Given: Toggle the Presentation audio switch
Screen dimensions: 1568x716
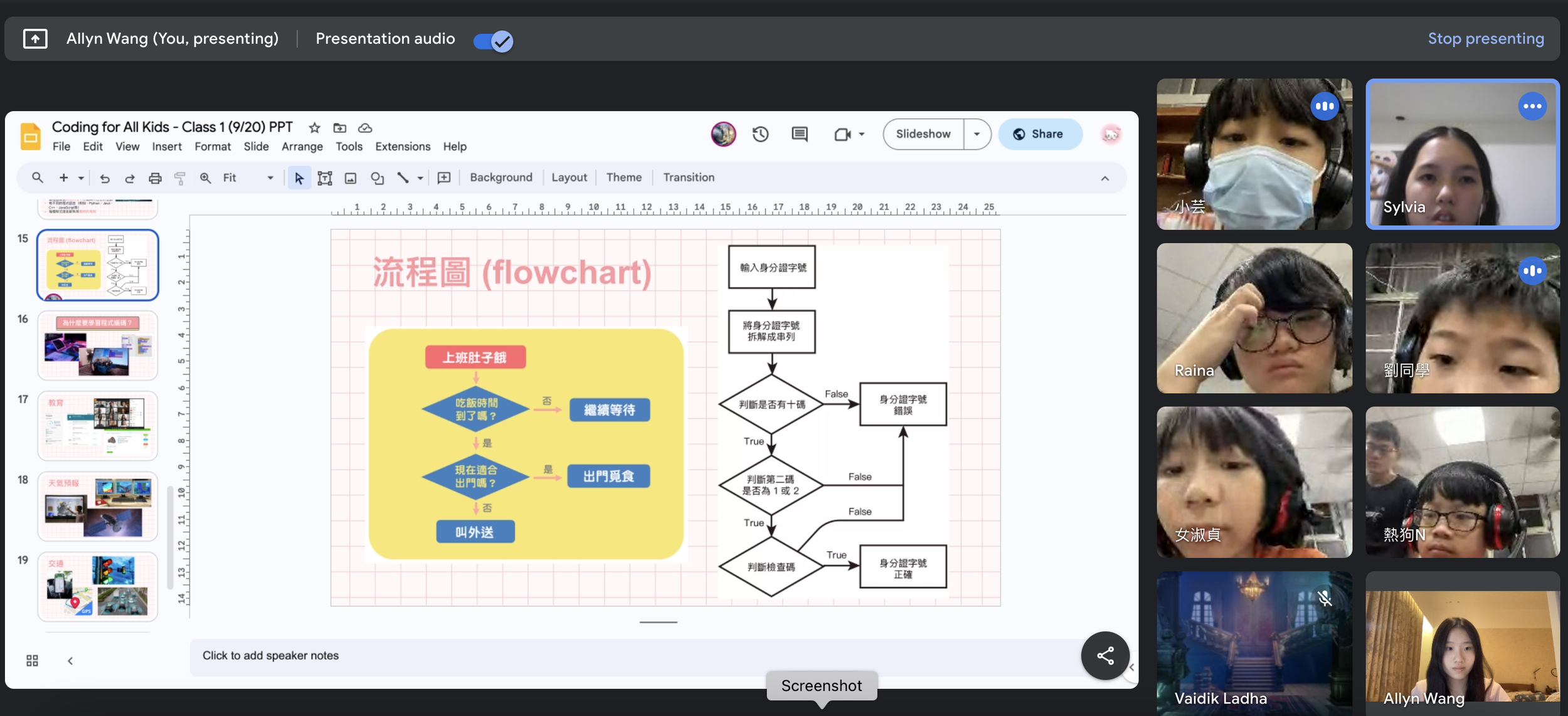Looking at the screenshot, I should coord(493,41).
